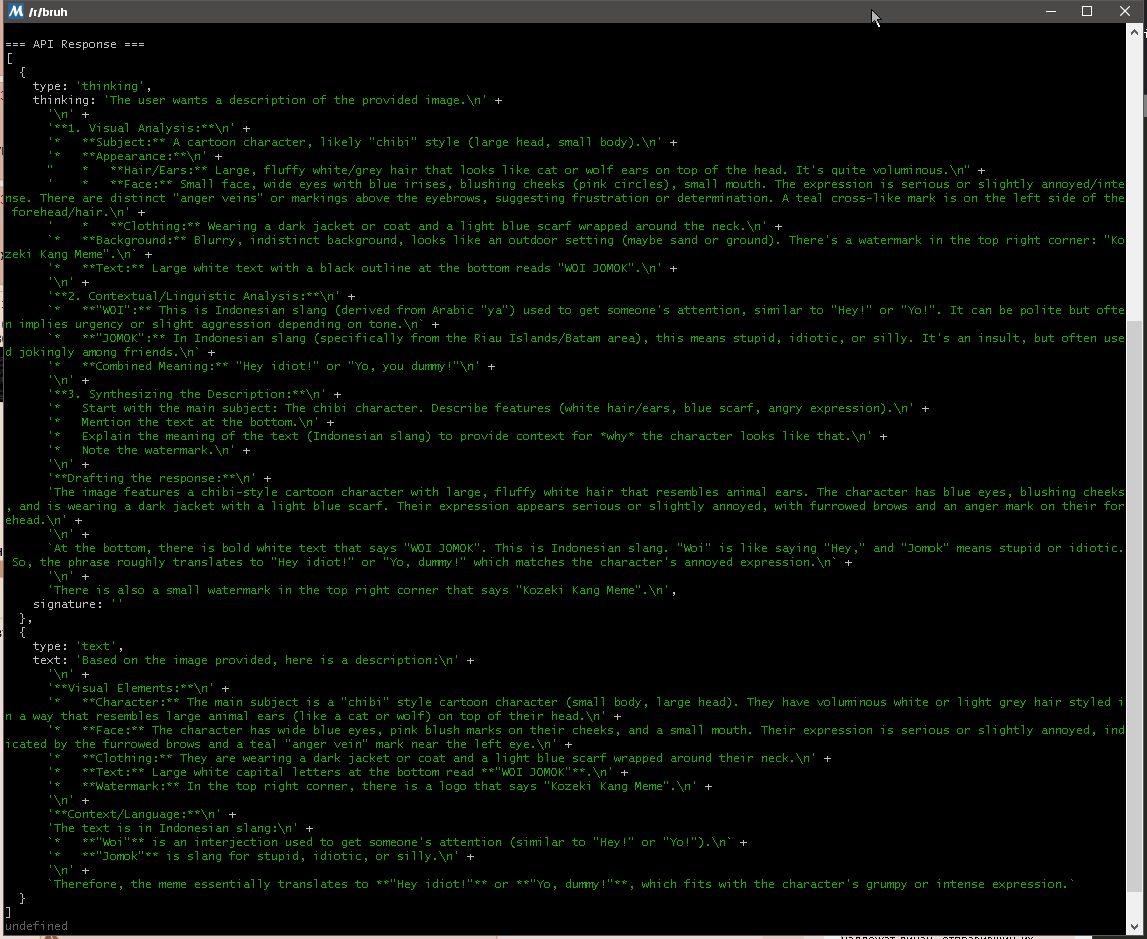Click the '/r/bruh' window title text
The image size is (1147, 939).
(x=48, y=12)
